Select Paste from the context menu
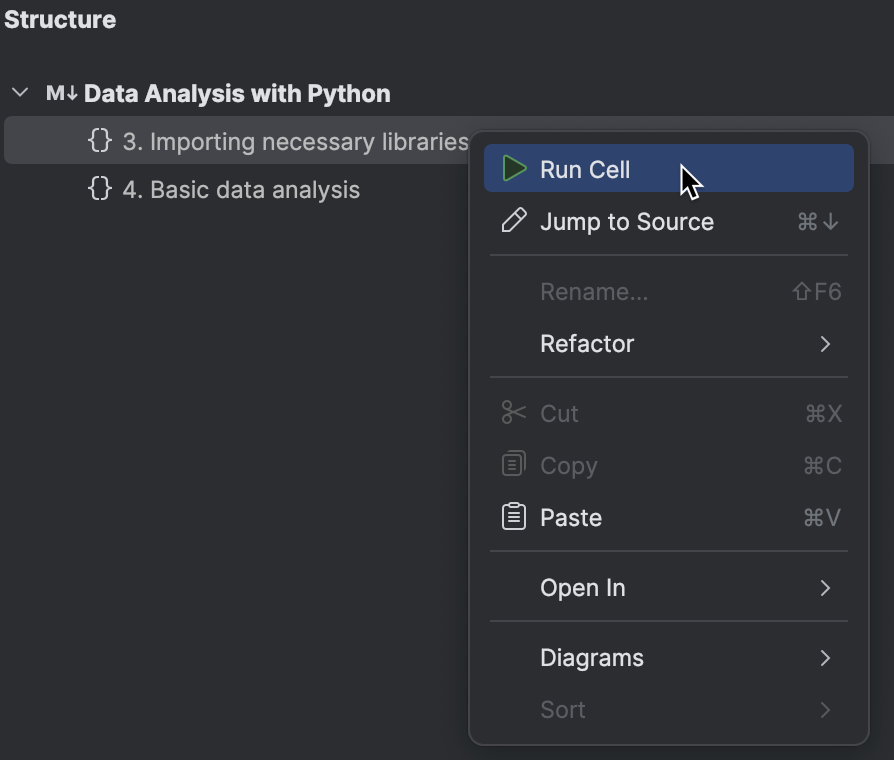 point(669,518)
